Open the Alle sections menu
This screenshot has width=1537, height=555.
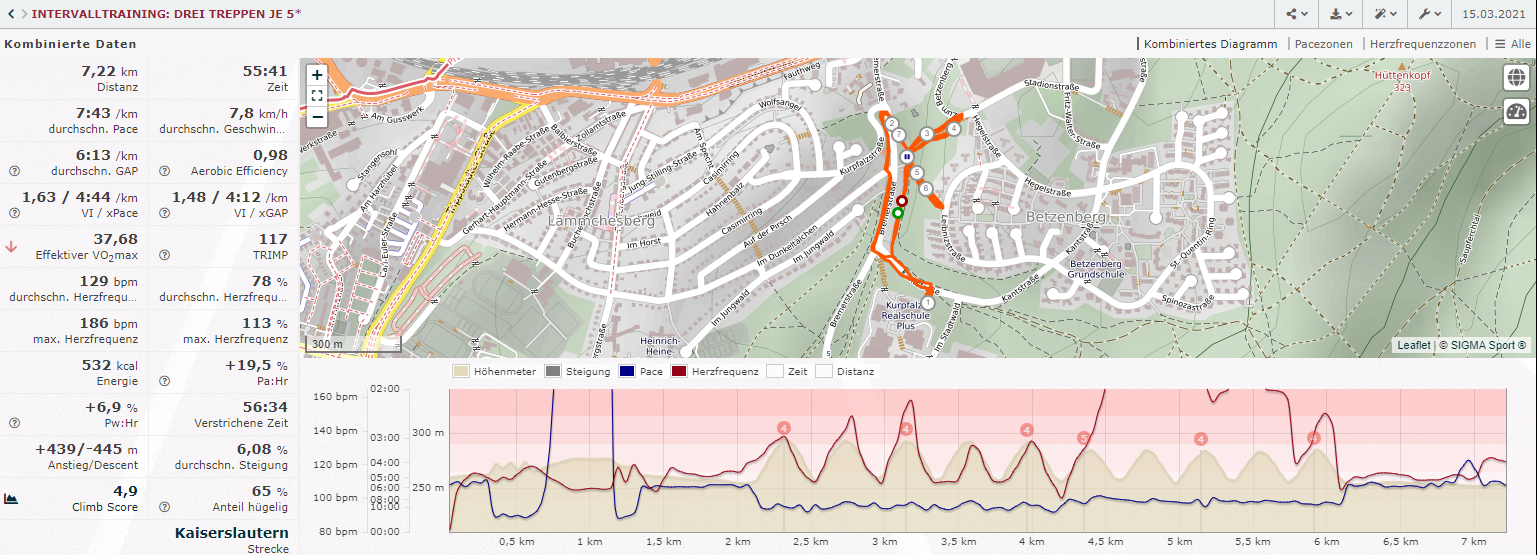click(x=1512, y=44)
